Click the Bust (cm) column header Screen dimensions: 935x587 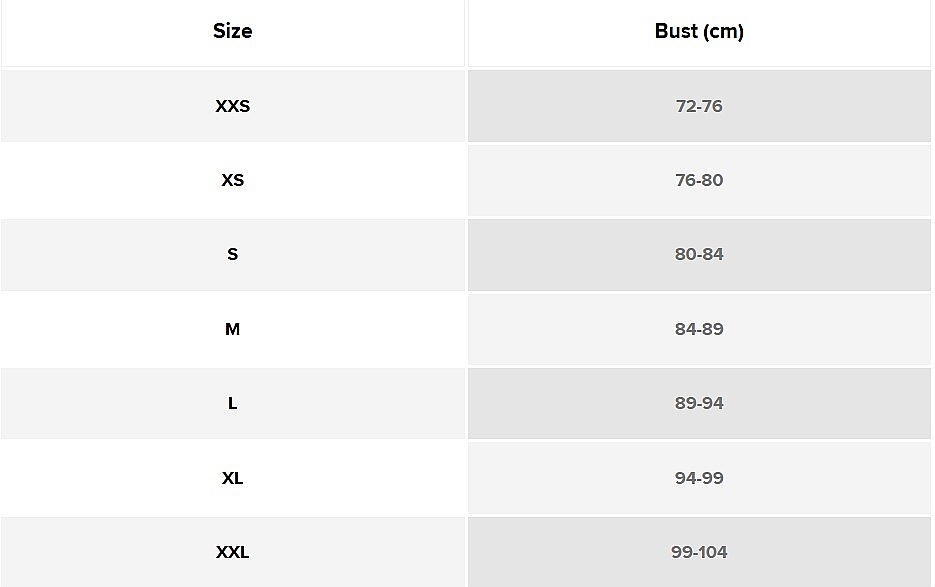(699, 31)
